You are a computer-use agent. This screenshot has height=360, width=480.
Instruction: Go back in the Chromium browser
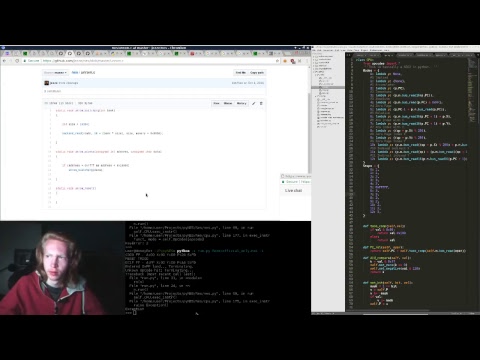4,61
